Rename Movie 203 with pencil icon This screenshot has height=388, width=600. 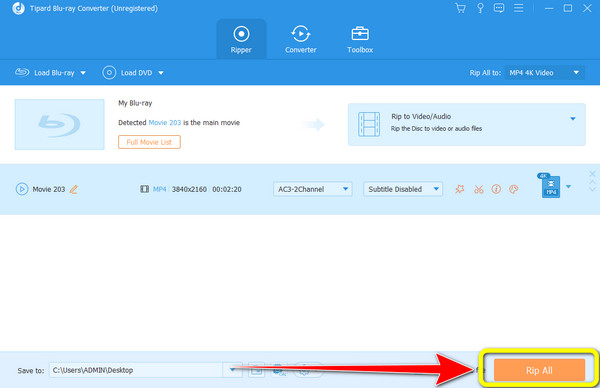73,189
